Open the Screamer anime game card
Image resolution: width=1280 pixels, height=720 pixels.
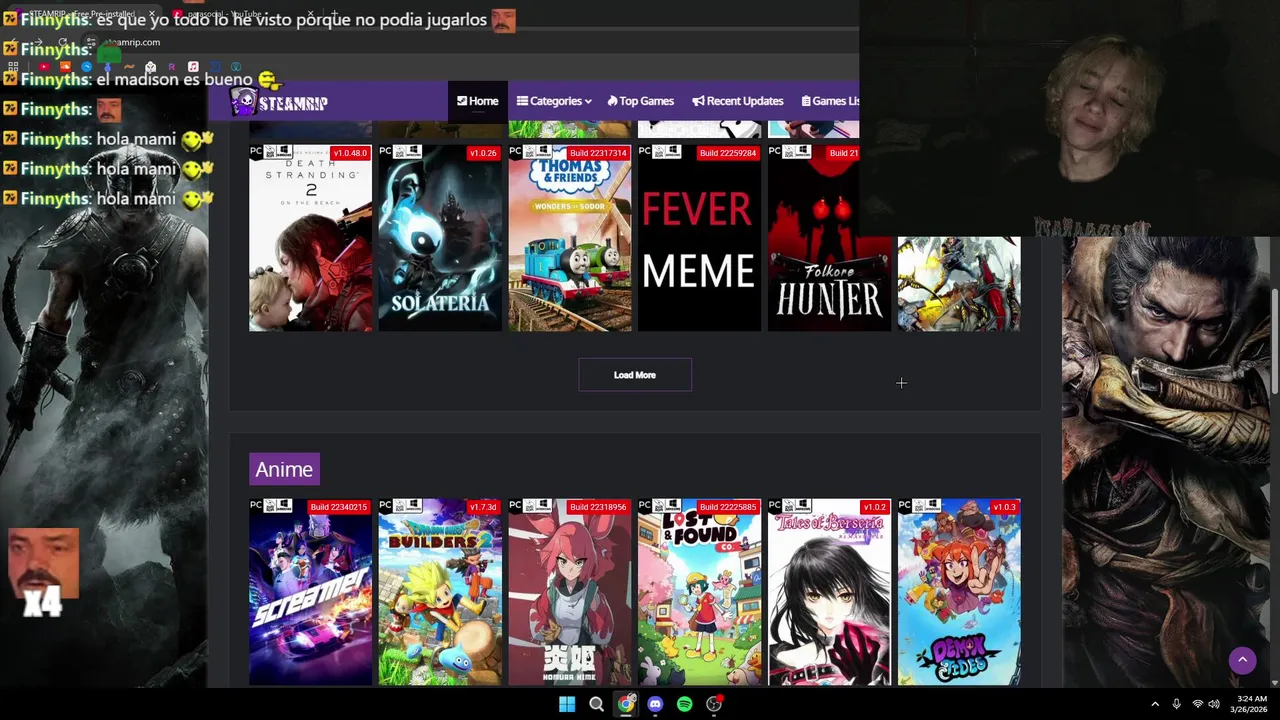coord(310,592)
